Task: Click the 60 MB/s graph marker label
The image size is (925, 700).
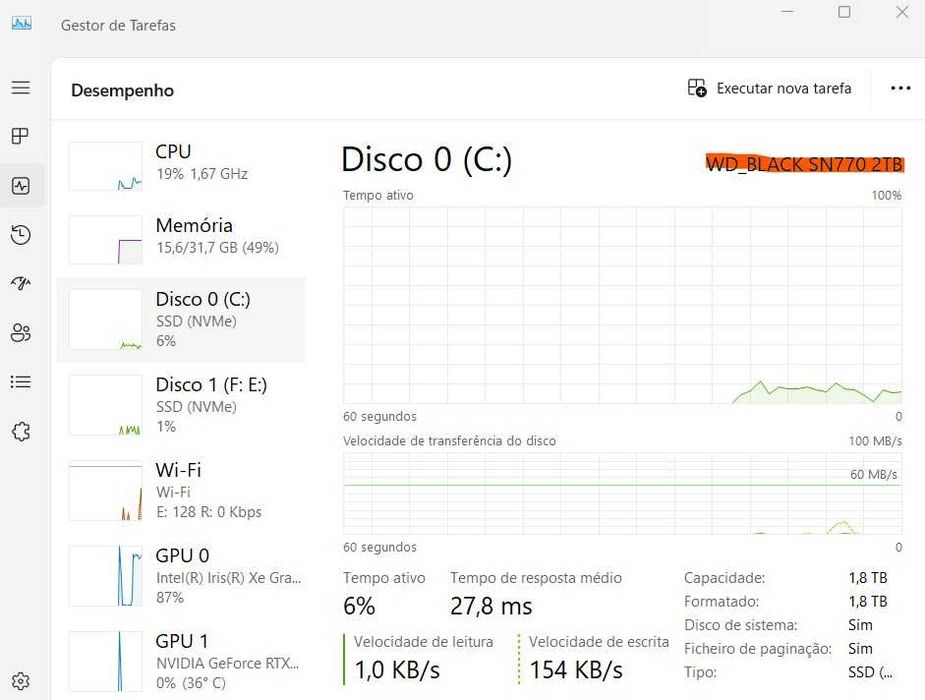Action: (x=873, y=474)
